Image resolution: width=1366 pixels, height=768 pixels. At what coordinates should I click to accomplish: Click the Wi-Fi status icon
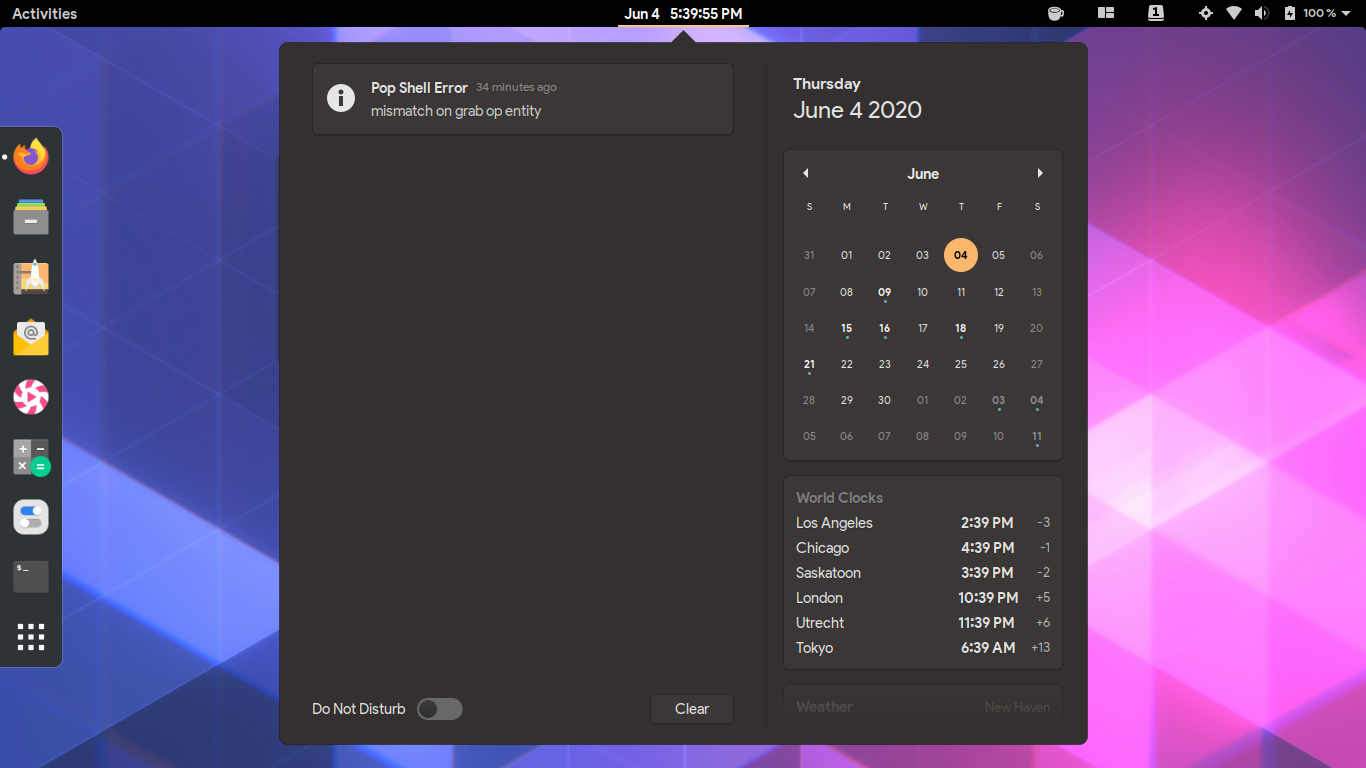click(x=1234, y=13)
